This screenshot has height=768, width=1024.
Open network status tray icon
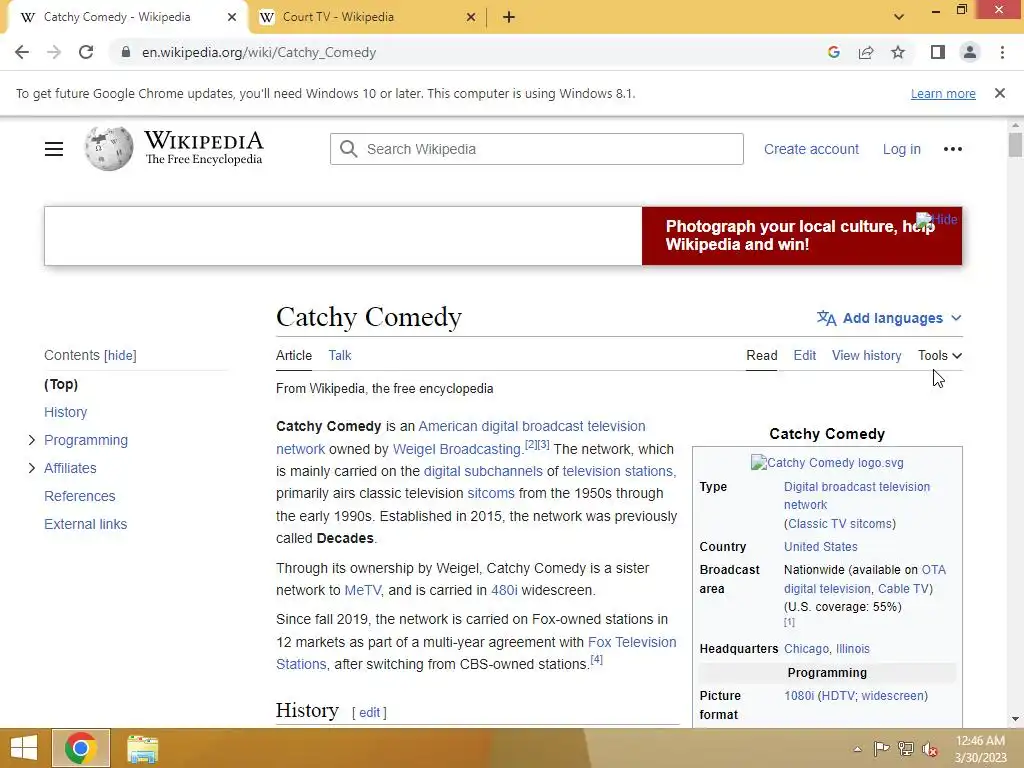tap(906, 749)
